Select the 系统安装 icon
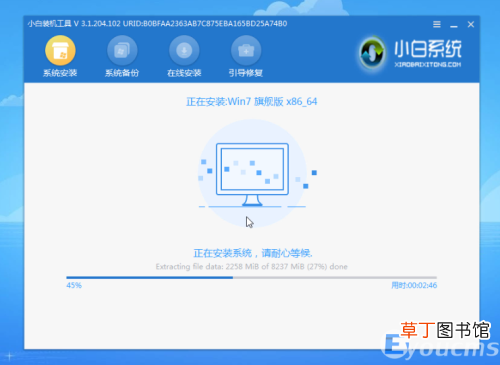The width and height of the screenshot is (500, 365). click(x=60, y=50)
